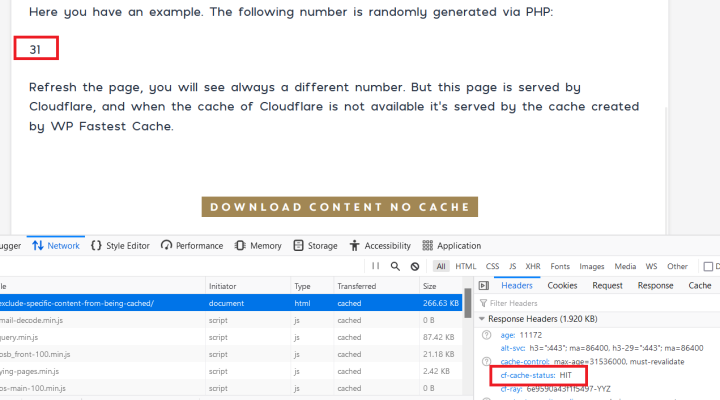Open the Application panel

coord(451,246)
